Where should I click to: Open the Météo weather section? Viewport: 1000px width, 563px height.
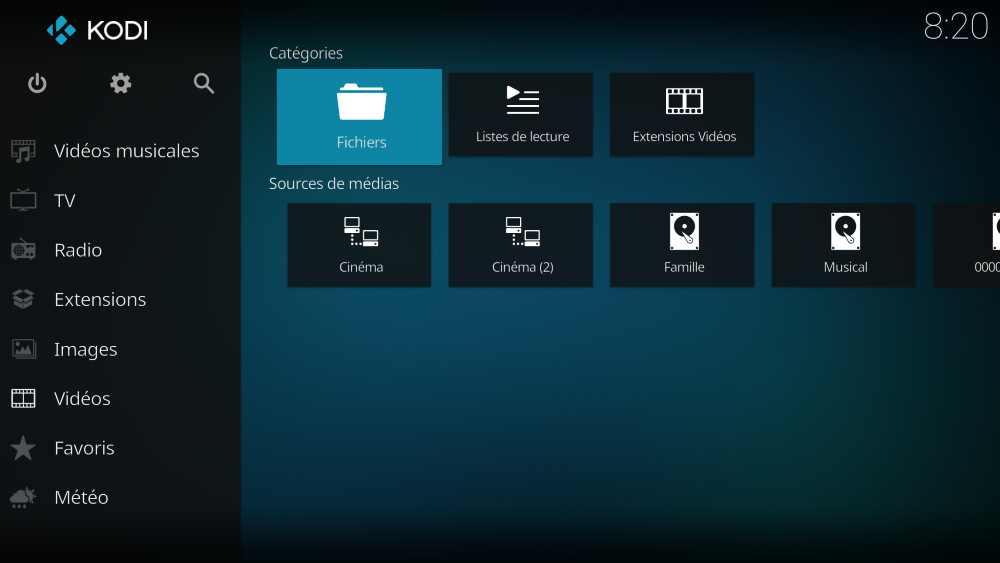click(81, 497)
